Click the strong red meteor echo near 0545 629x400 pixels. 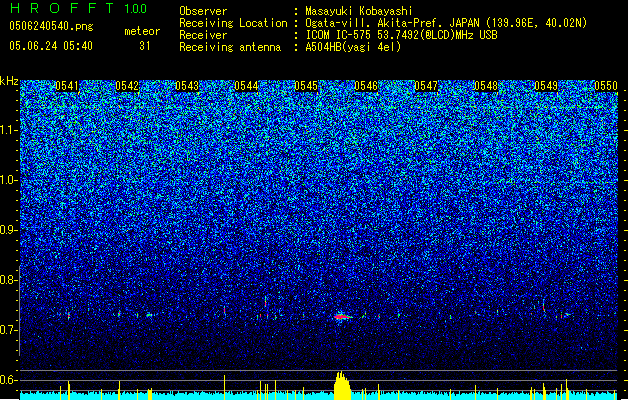click(342, 317)
